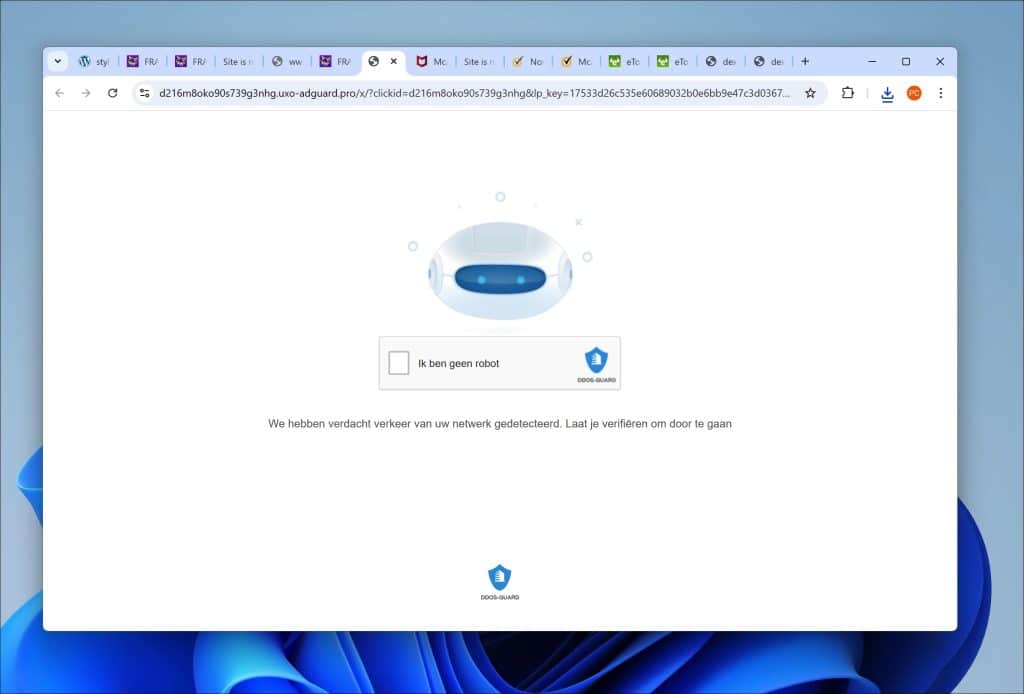Click the forward navigation arrow
The width and height of the screenshot is (1024, 694).
86,93
